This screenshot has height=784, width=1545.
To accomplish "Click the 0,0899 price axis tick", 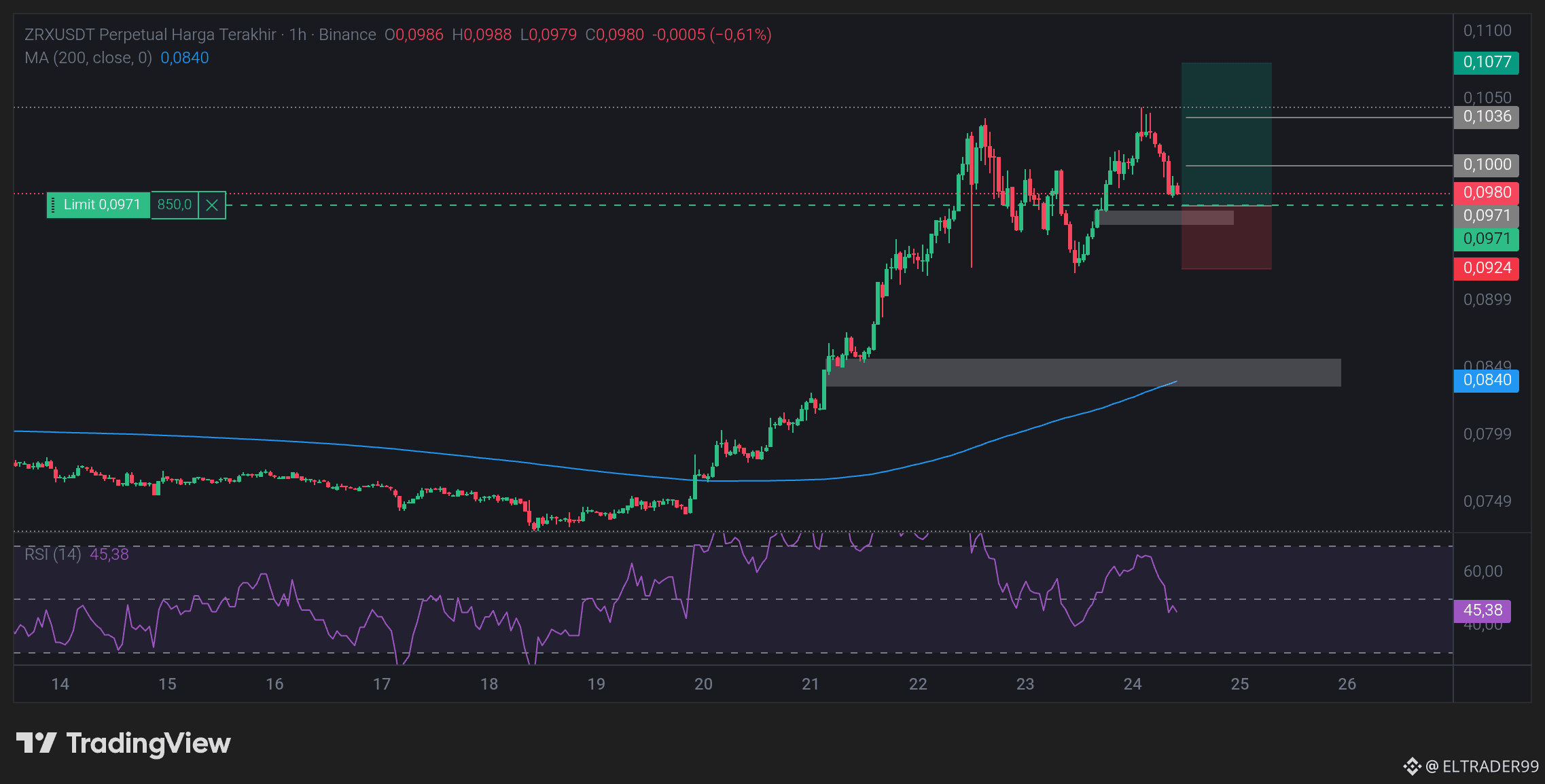I will 1487,300.
